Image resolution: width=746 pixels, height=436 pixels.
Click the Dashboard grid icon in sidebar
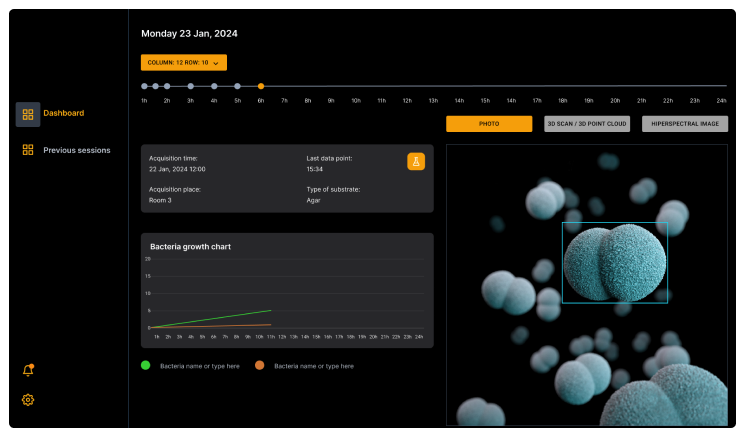coord(28,114)
